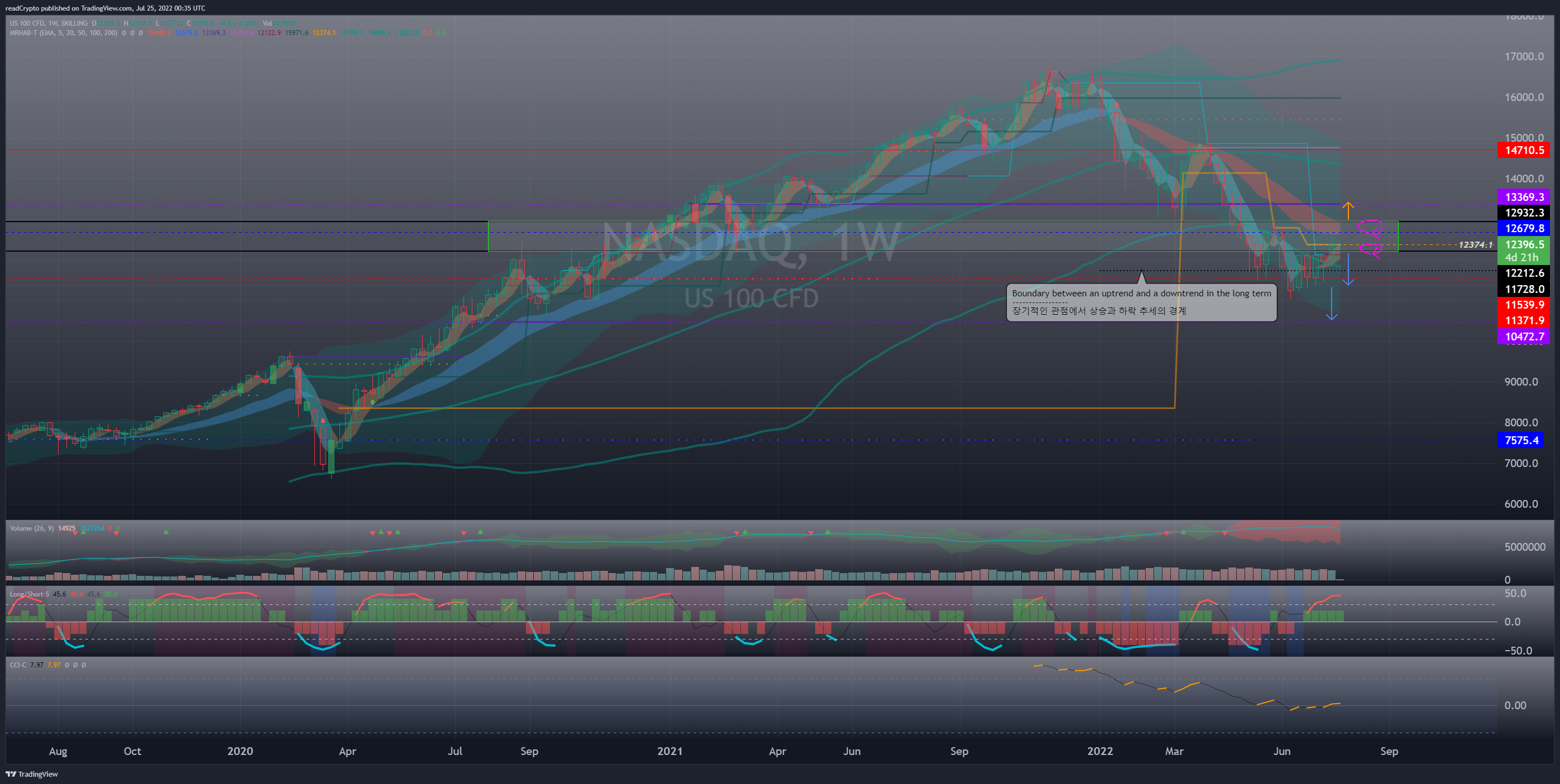Click the 5000000 volume axis tick
The height and width of the screenshot is (784, 1560).
[x=1525, y=547]
